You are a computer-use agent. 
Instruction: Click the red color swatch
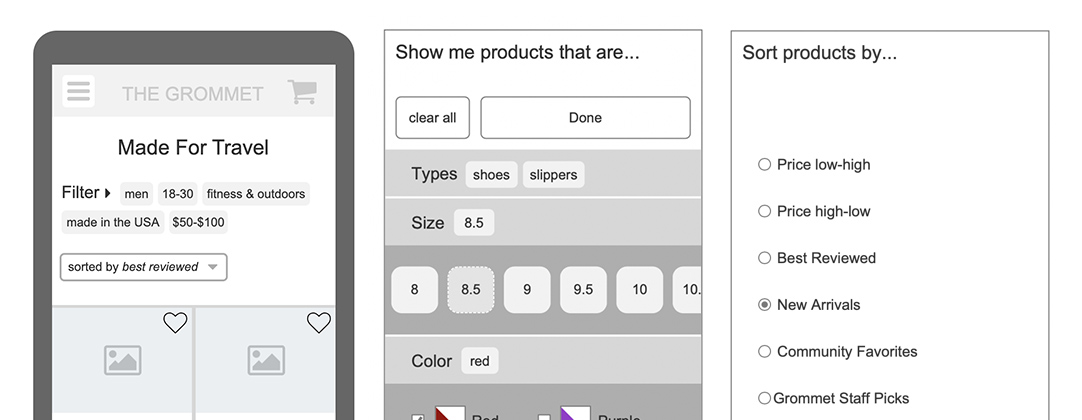click(450, 414)
